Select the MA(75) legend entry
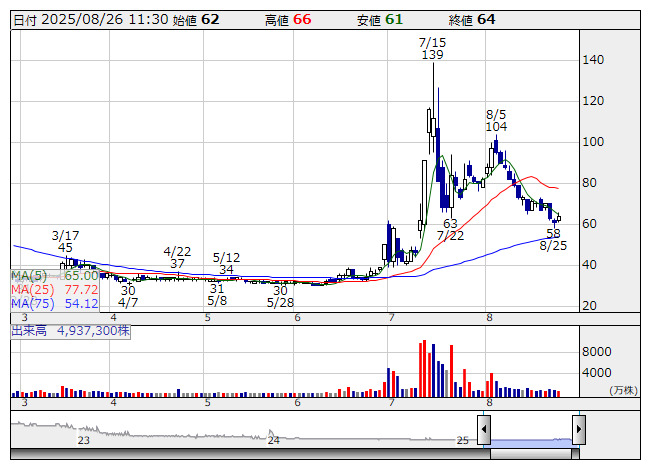 pyautogui.click(x=55, y=303)
